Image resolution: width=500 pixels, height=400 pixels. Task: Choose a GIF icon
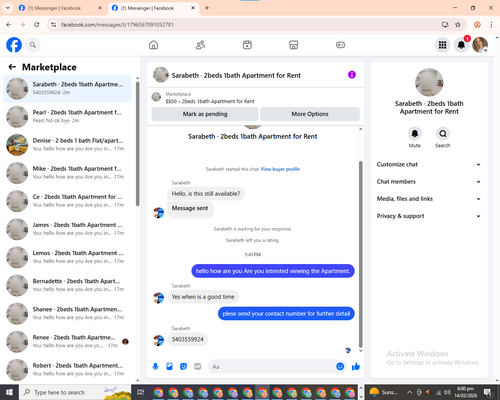tap(197, 367)
